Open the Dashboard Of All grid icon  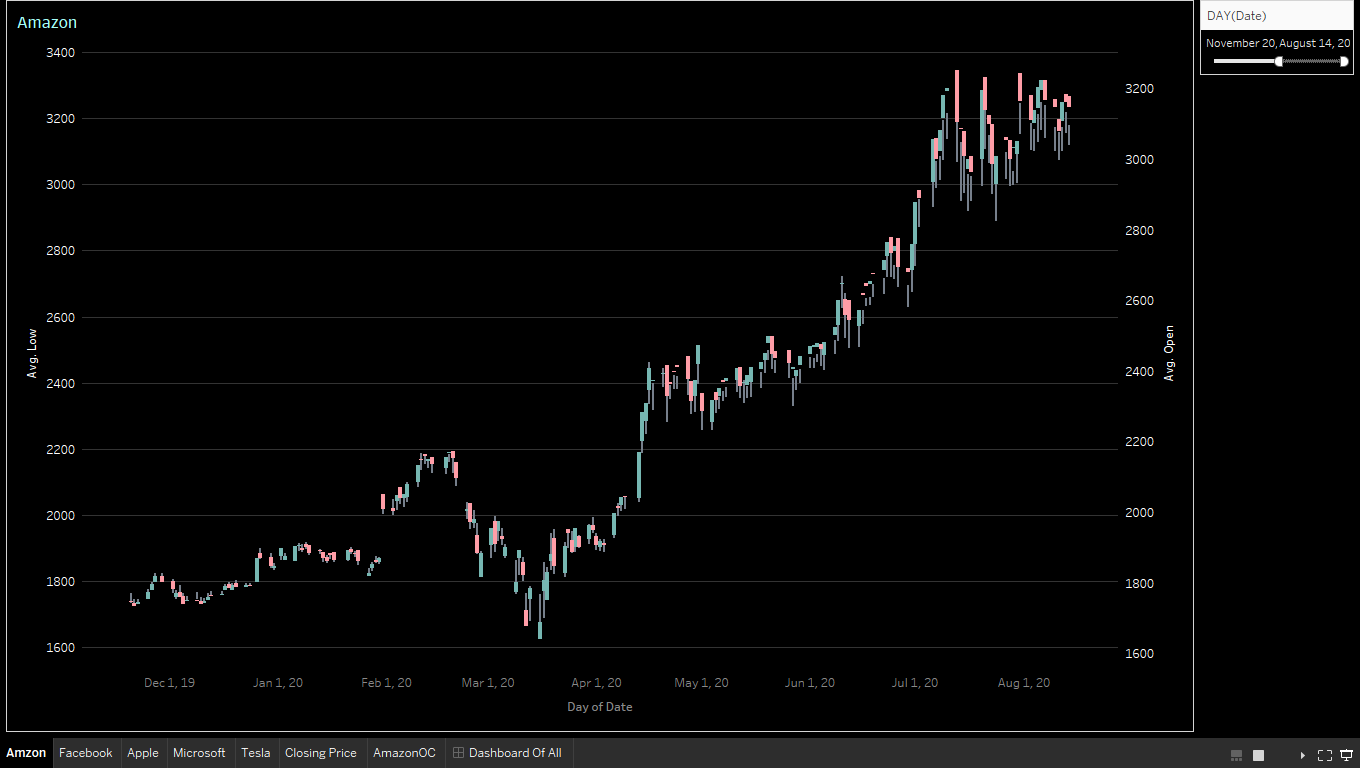tap(458, 753)
